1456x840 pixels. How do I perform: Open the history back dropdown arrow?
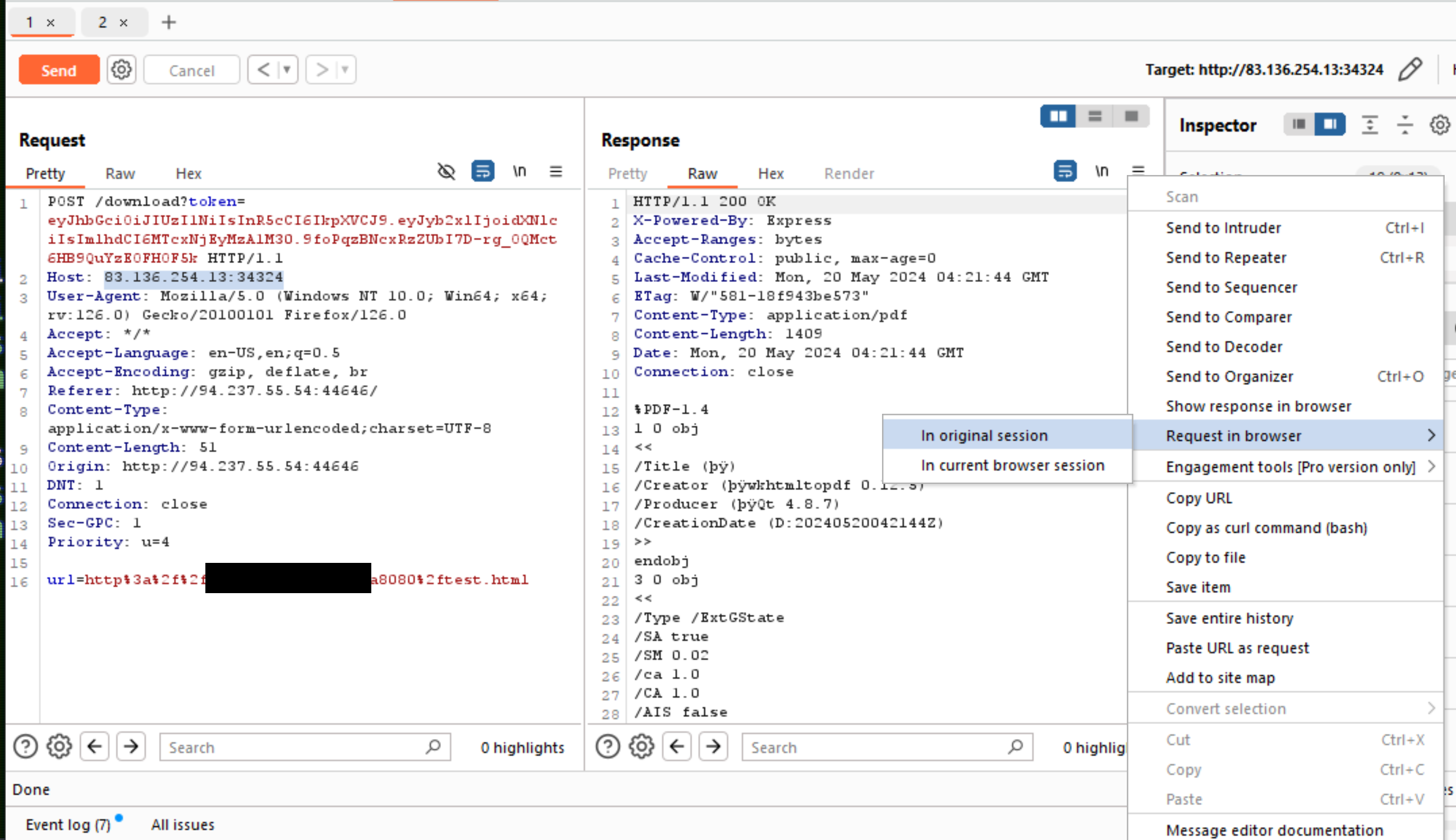pyautogui.click(x=286, y=70)
